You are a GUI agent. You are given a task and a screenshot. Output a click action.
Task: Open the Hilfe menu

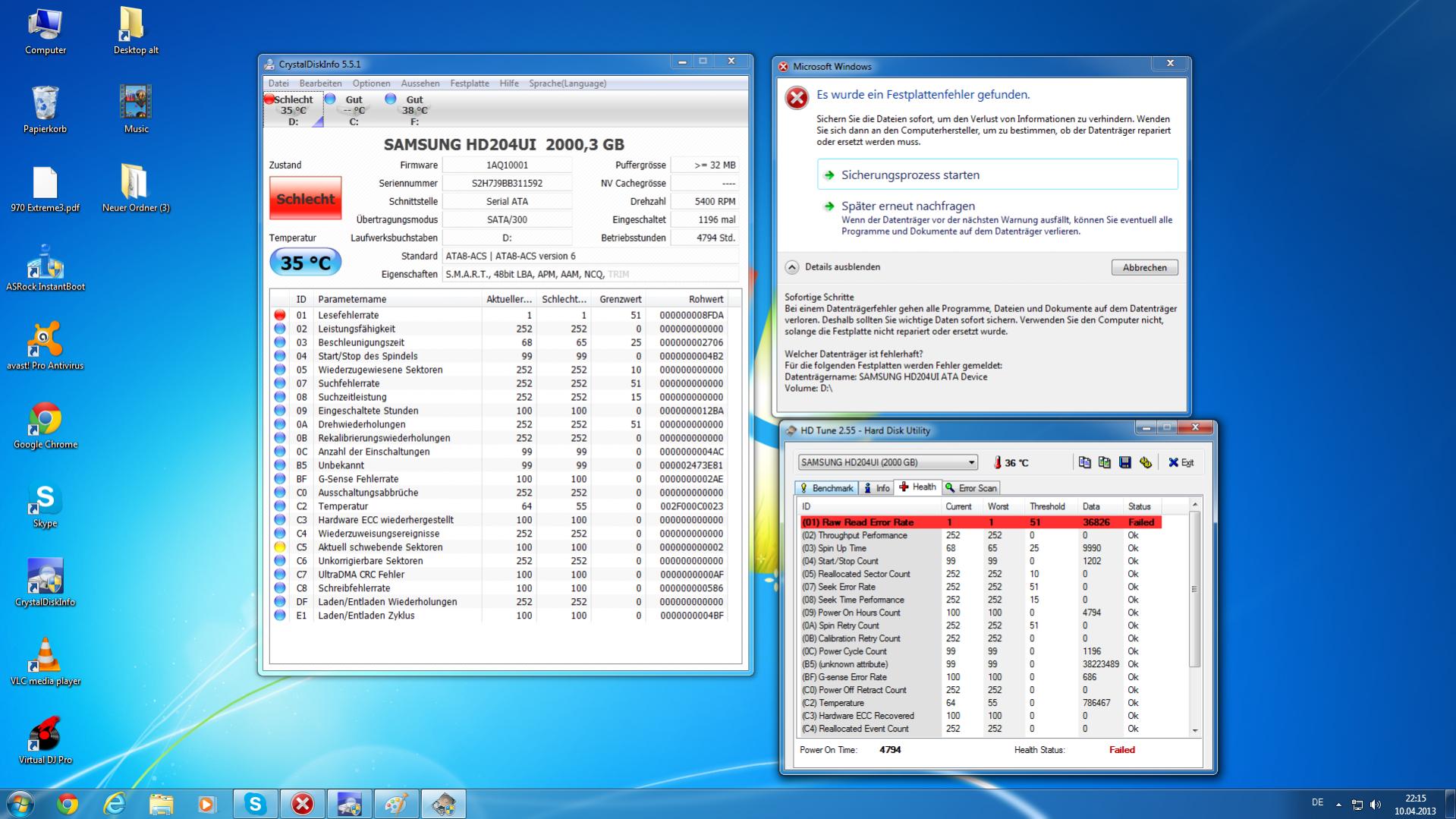point(509,83)
